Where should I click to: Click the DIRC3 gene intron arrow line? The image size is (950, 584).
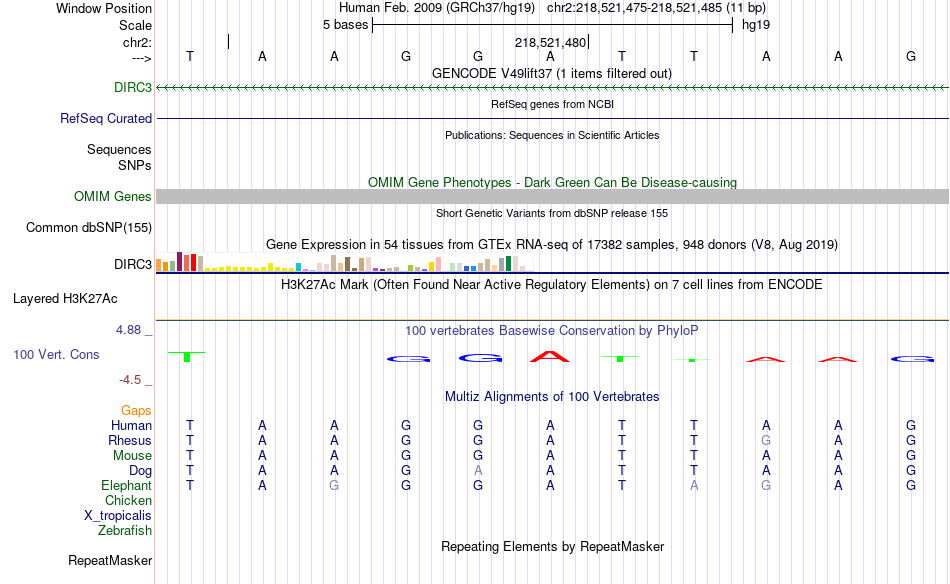(552, 88)
